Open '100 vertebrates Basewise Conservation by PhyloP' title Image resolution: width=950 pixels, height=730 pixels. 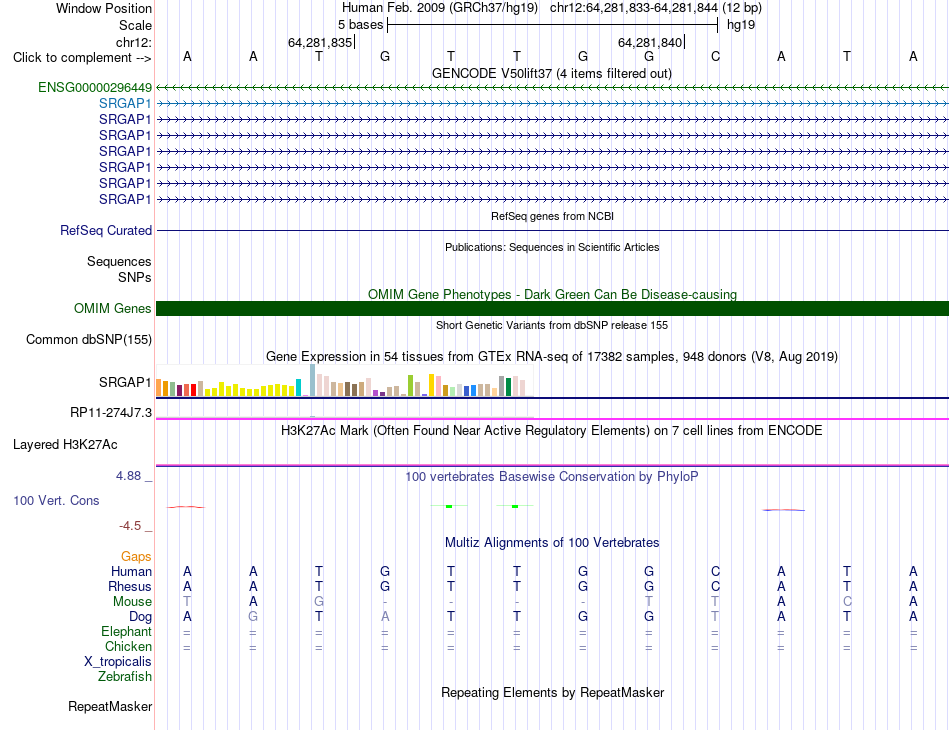click(552, 477)
